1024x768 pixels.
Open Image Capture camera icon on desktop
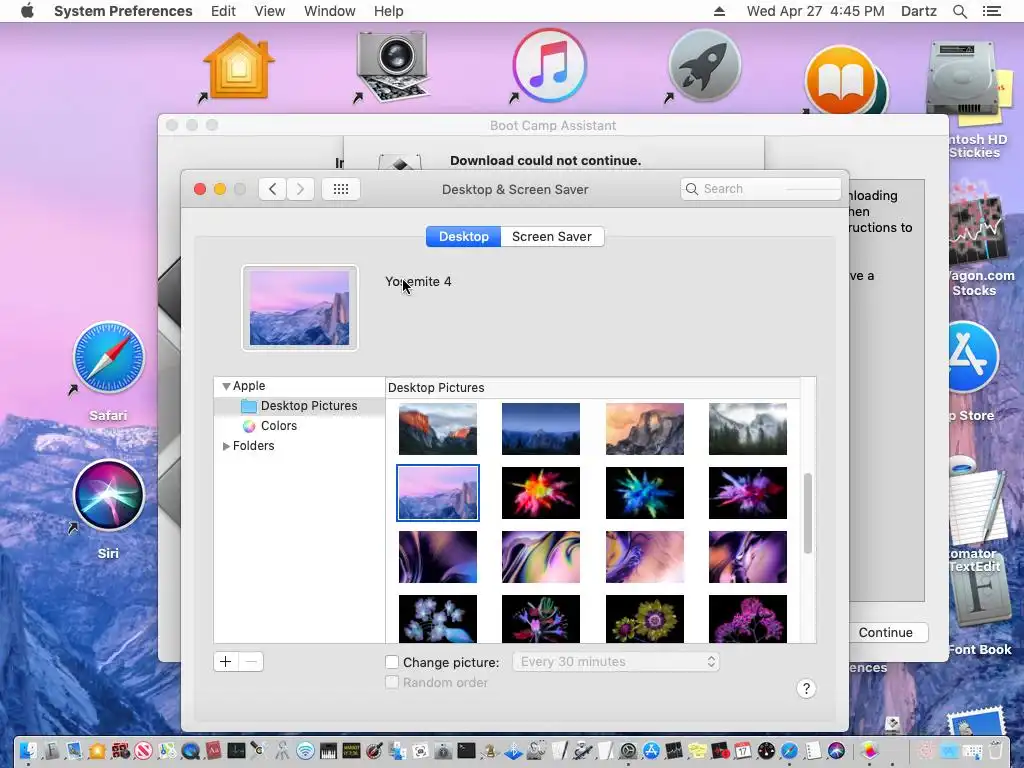392,65
